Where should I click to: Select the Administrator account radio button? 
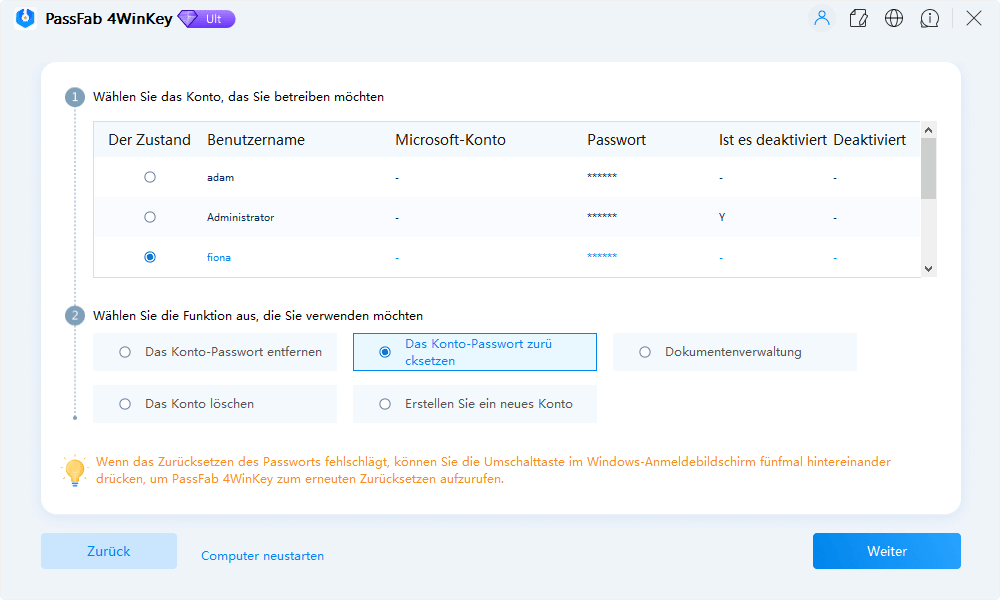click(x=150, y=216)
